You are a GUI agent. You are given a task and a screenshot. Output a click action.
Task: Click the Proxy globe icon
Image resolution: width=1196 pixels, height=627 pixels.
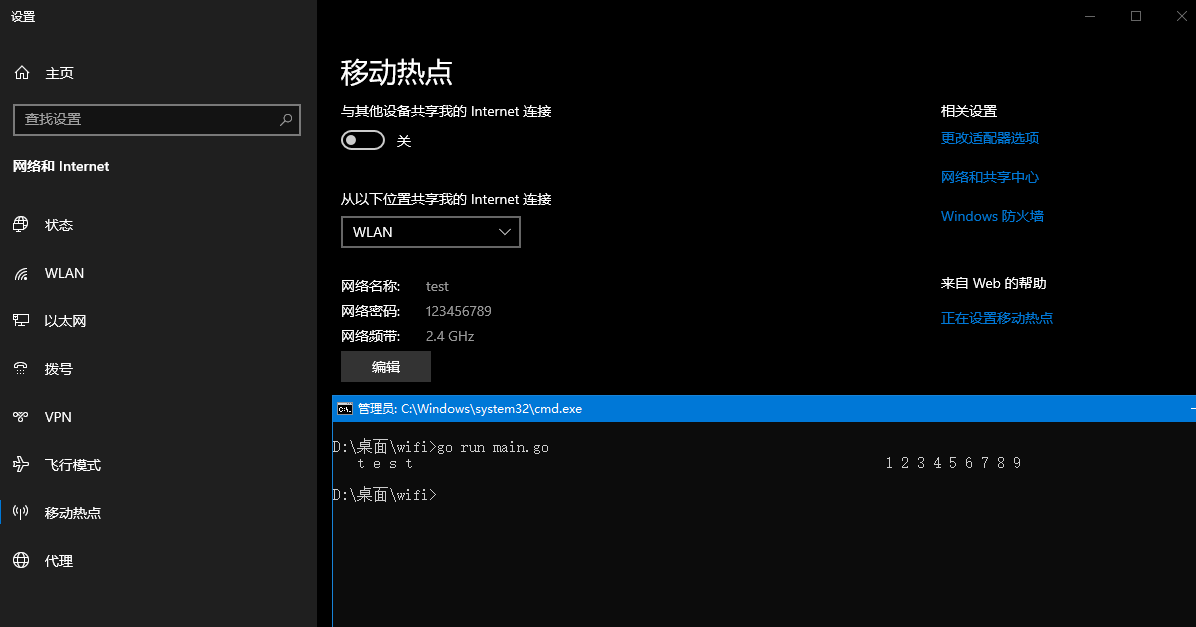click(x=21, y=561)
